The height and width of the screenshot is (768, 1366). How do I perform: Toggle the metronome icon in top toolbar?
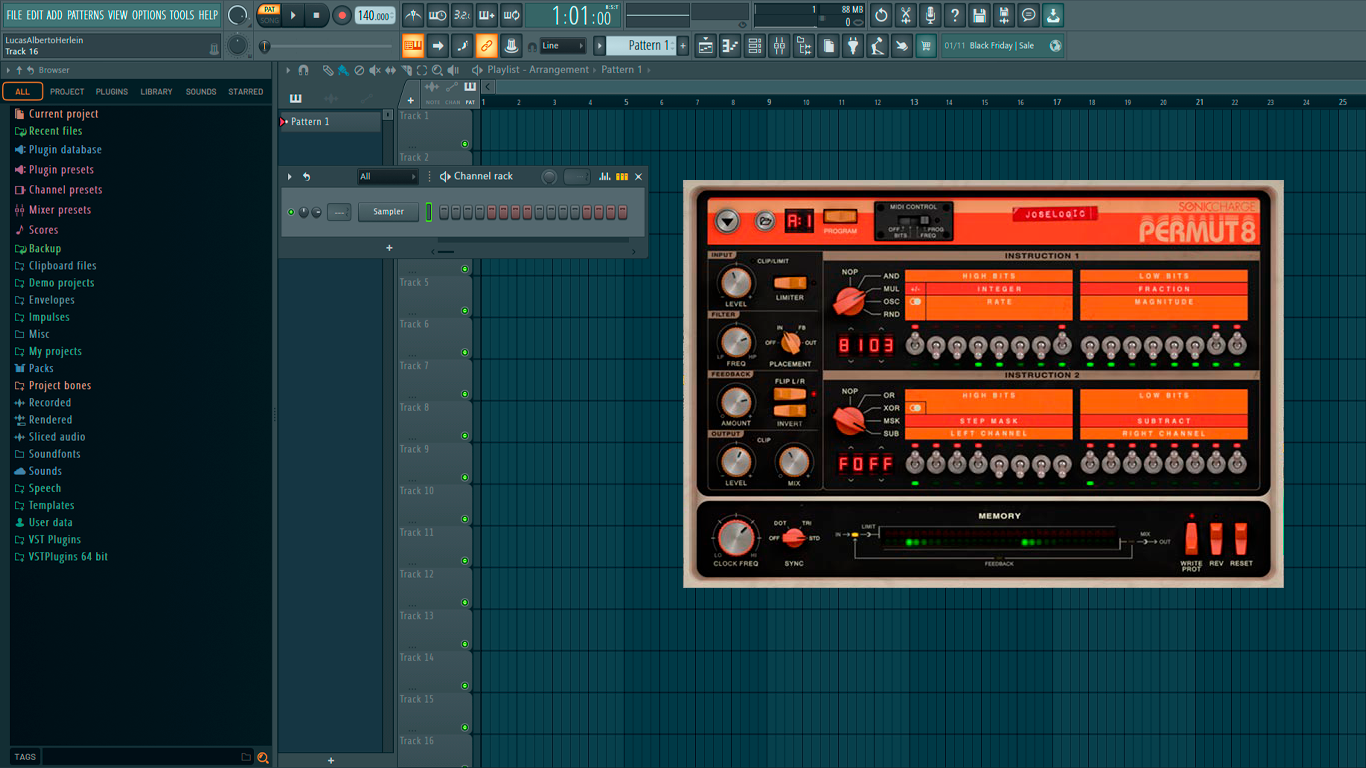(413, 15)
